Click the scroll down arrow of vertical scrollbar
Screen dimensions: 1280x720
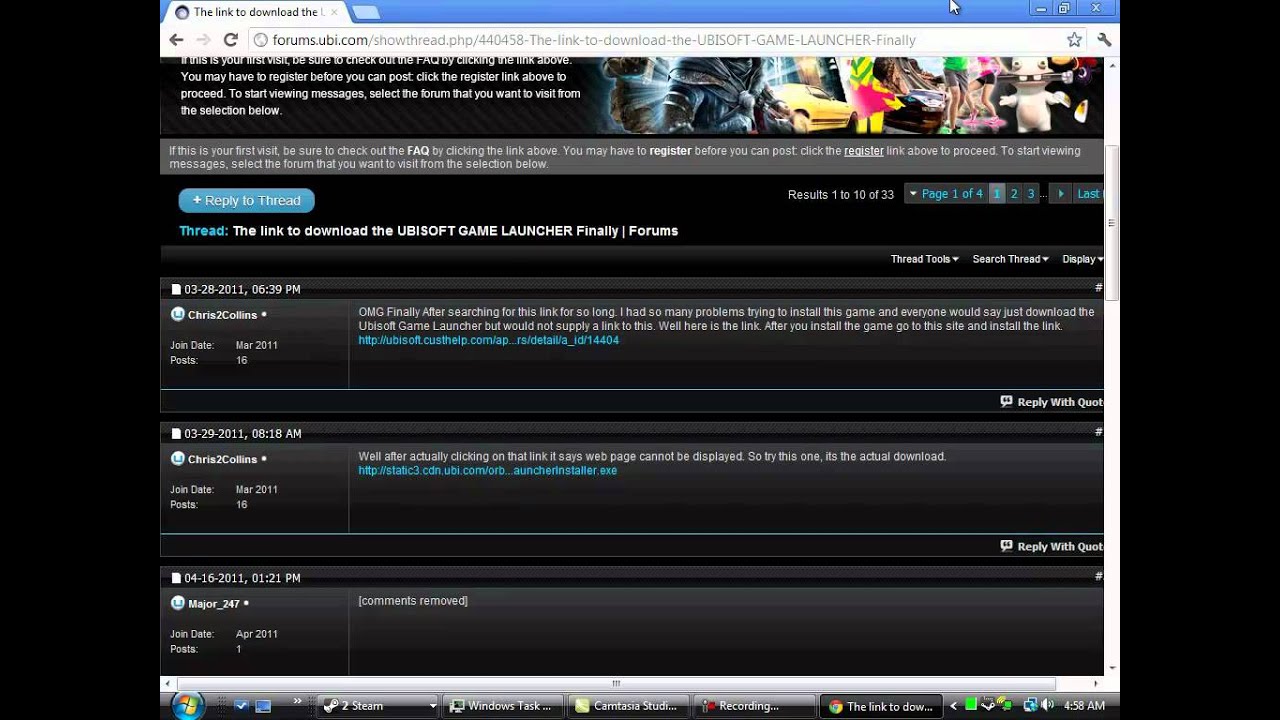1111,667
